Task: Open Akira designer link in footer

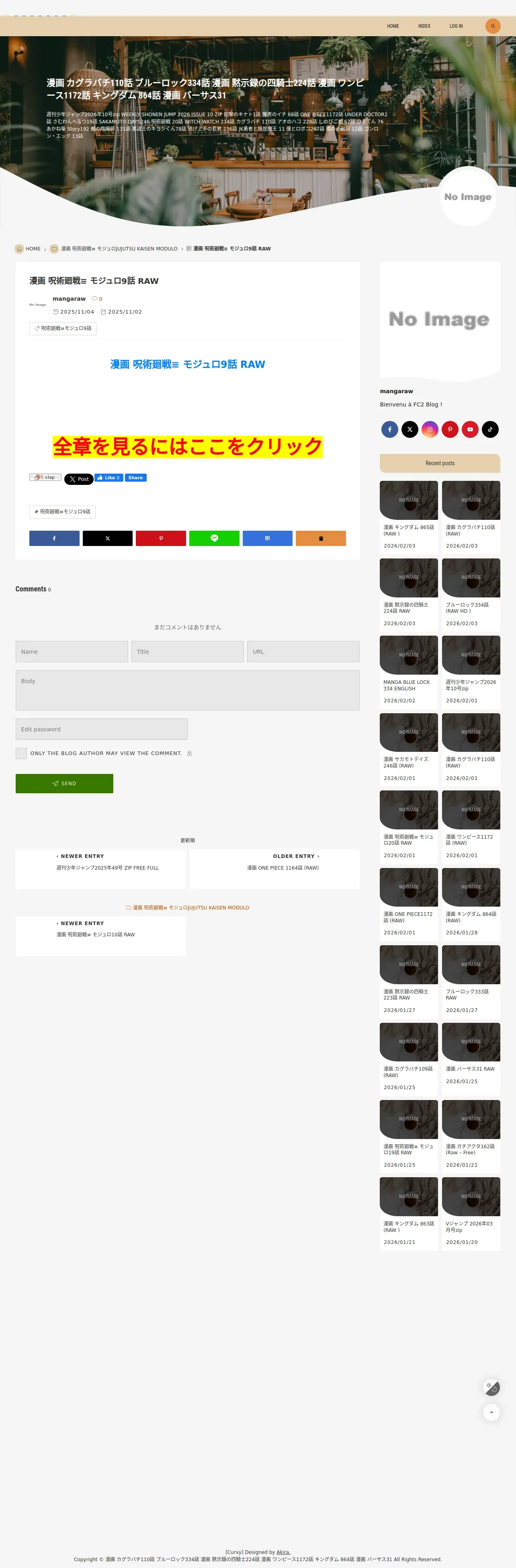Action: click(284, 1552)
